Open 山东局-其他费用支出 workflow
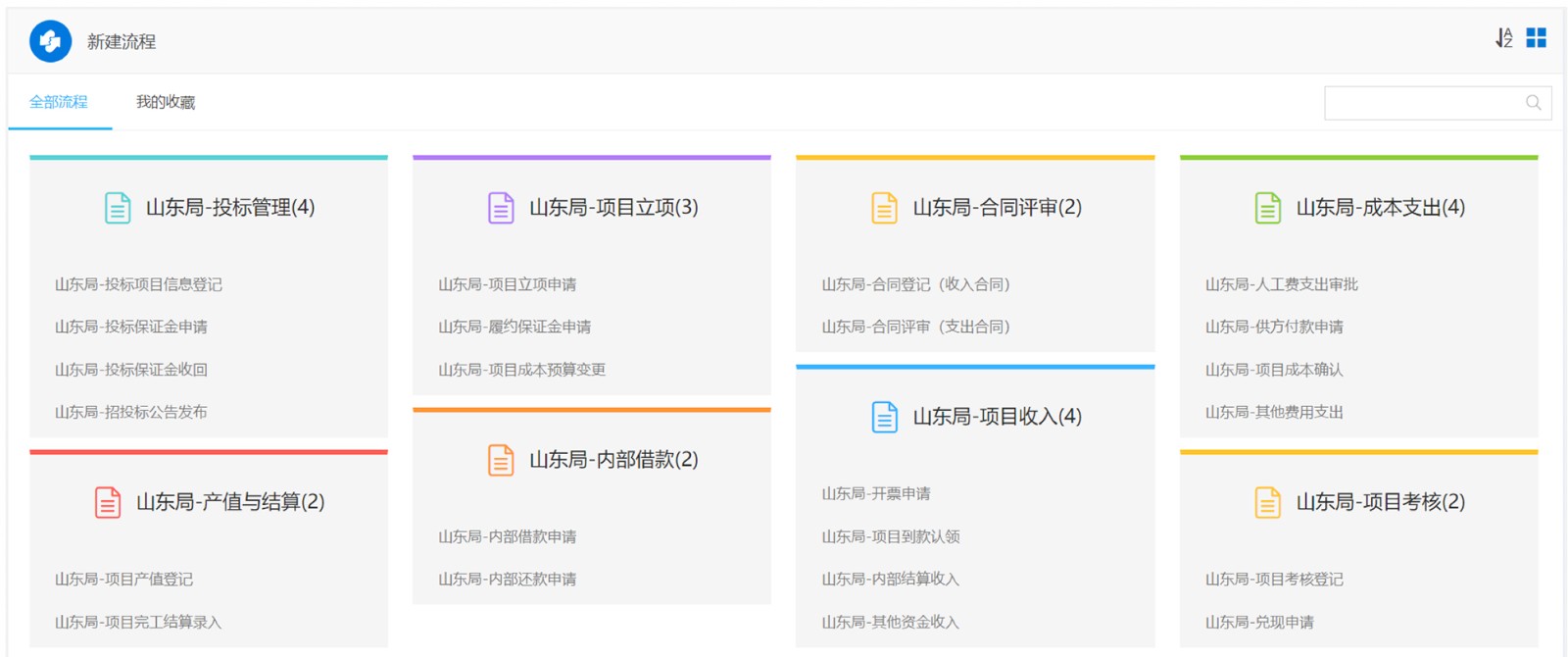This screenshot has height=657, width=1568. pyautogui.click(x=1274, y=412)
